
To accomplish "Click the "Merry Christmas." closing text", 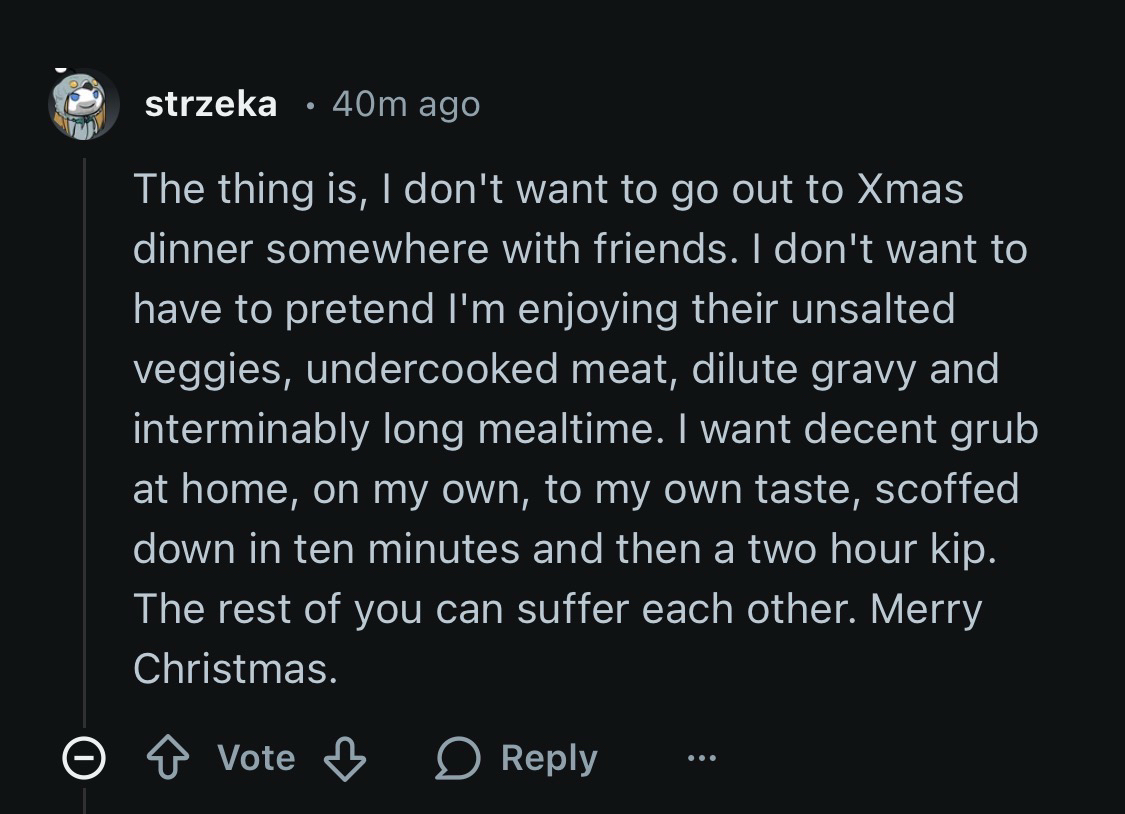I will click(235, 669).
